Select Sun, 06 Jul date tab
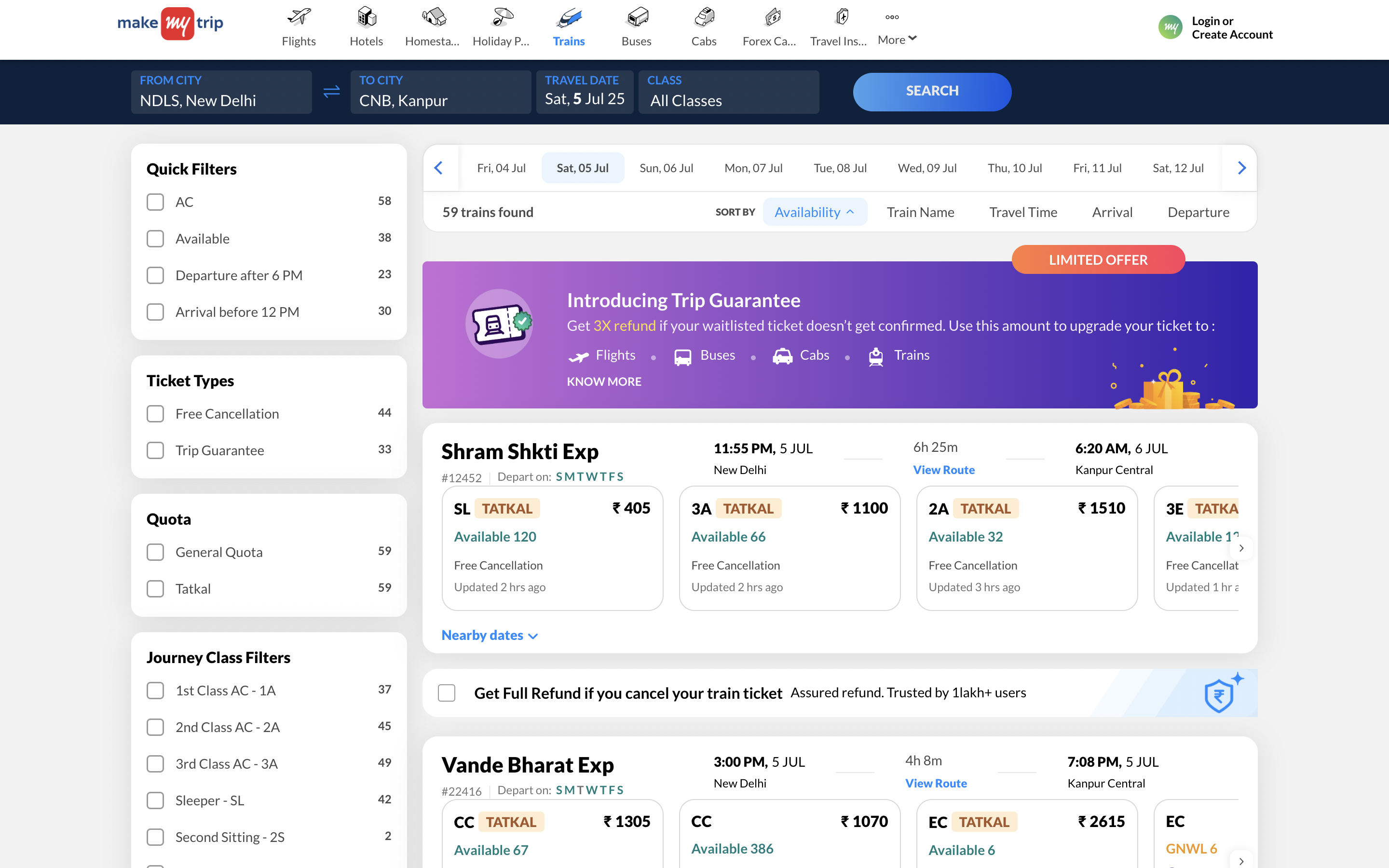Image resolution: width=1389 pixels, height=868 pixels. [x=667, y=168]
